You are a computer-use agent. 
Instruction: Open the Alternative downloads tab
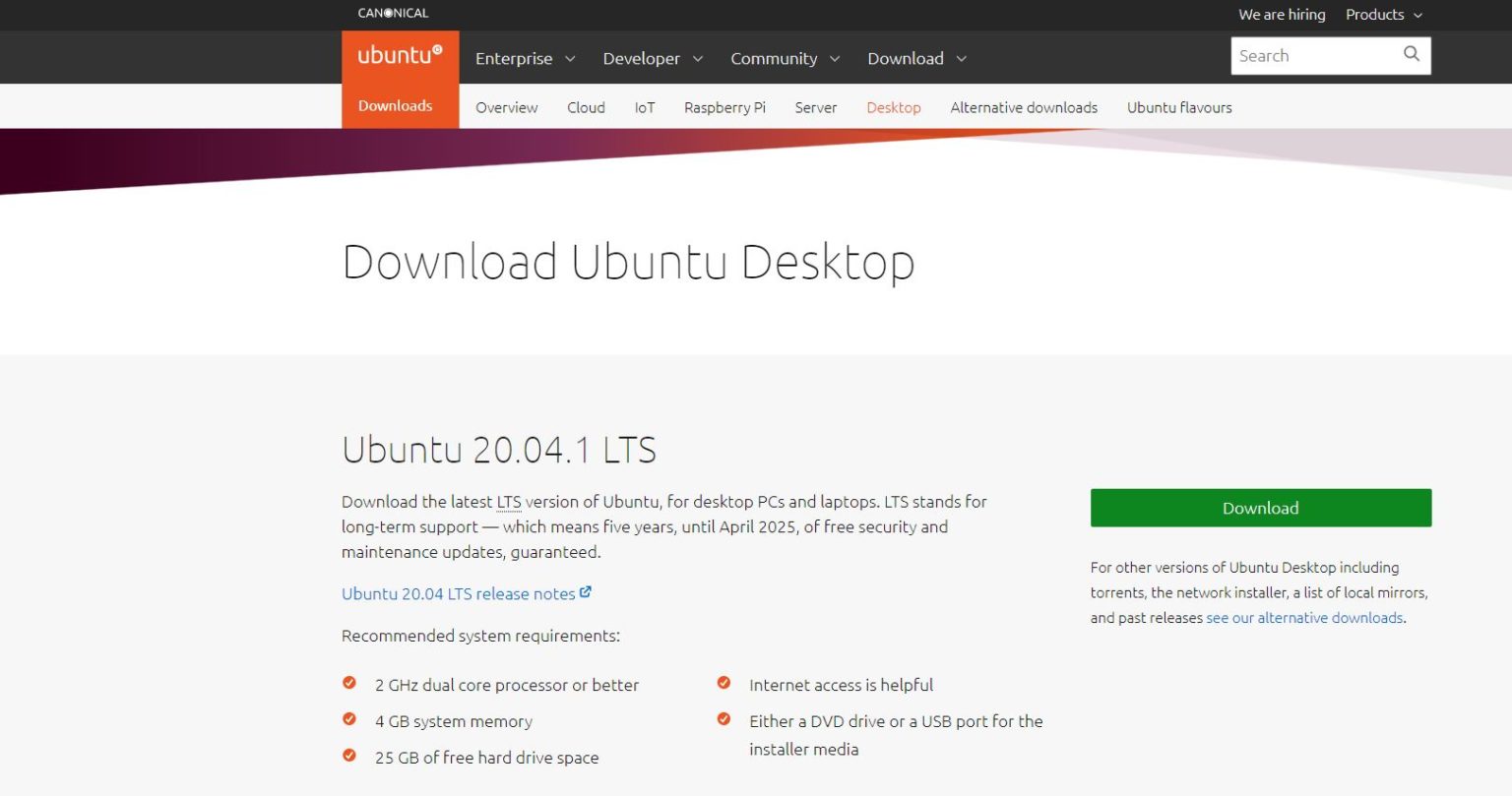pyautogui.click(x=1024, y=107)
